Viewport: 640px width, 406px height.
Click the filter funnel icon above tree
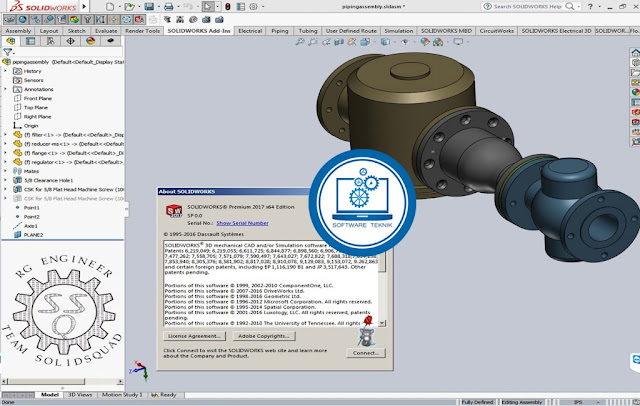(x=7, y=52)
